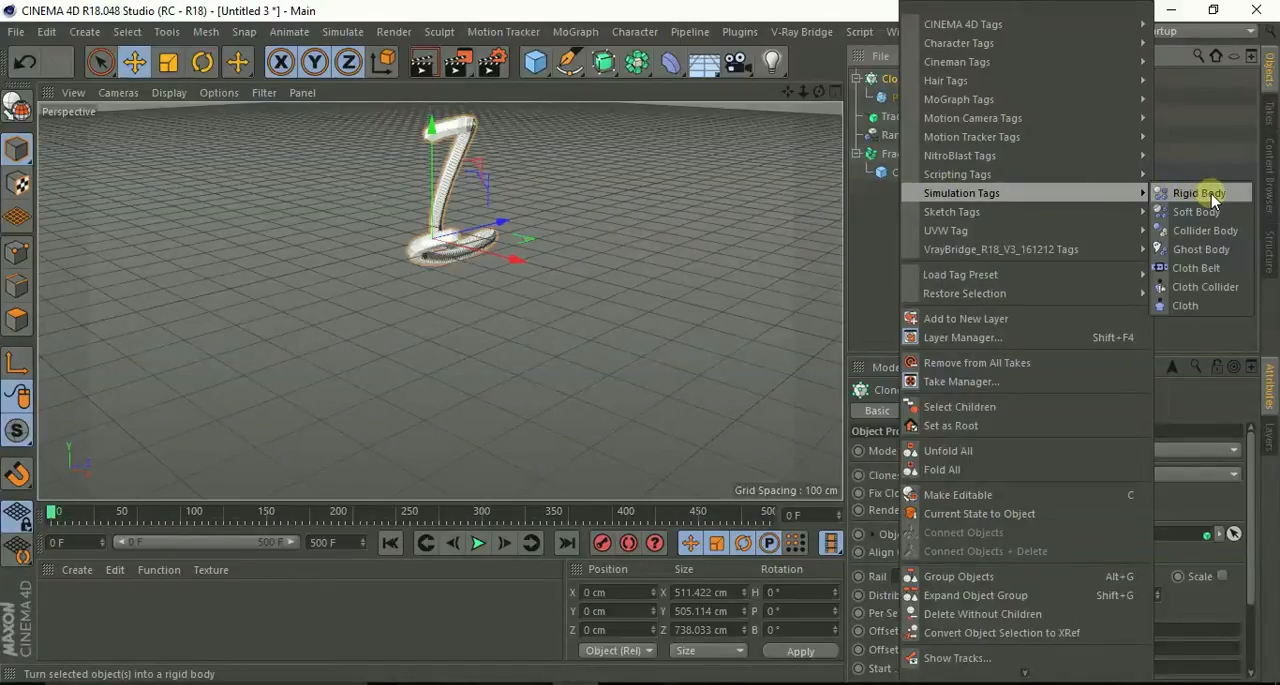Go to end of animation
The height and width of the screenshot is (685, 1280).
point(566,543)
